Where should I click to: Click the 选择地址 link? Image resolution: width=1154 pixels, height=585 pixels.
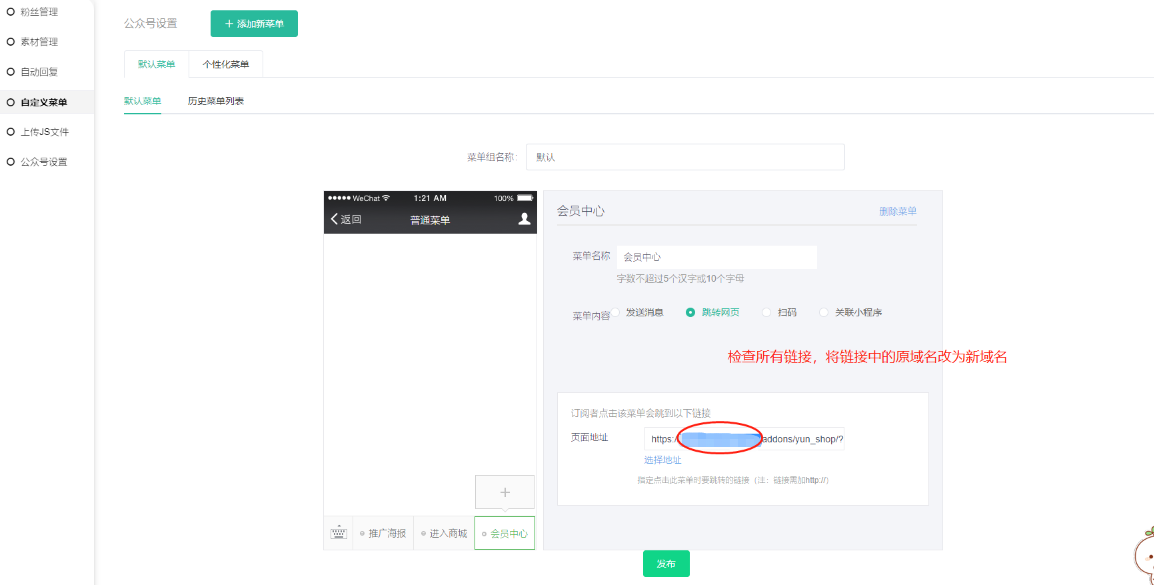tap(662, 460)
